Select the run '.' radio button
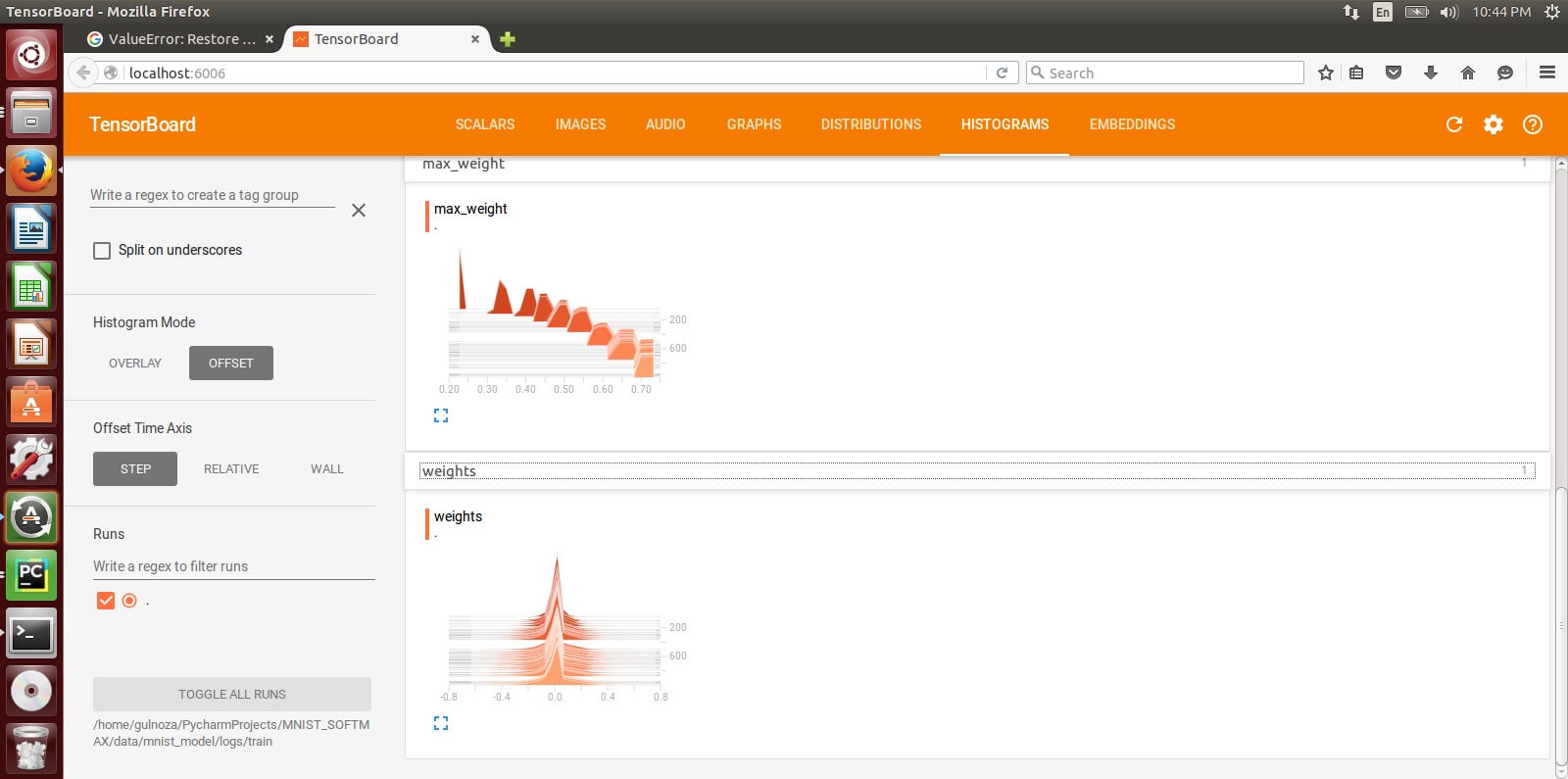Viewport: 1568px width, 779px height. 129,601
